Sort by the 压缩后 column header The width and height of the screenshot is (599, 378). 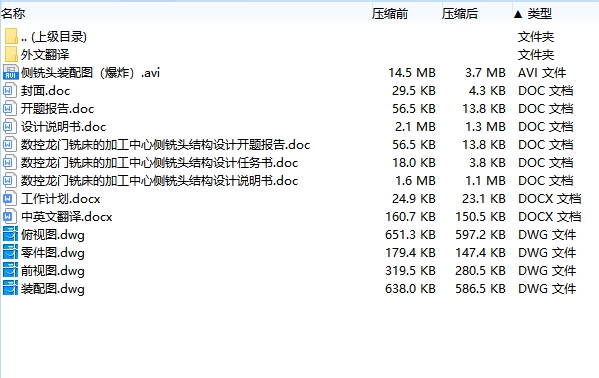(460, 14)
